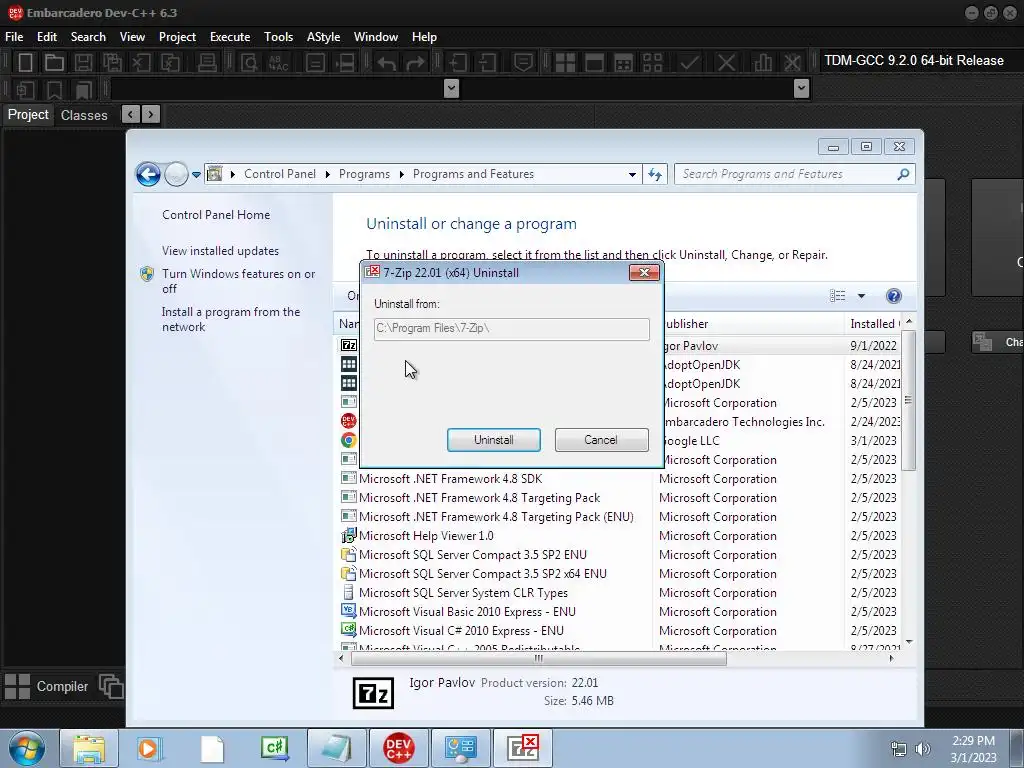Image resolution: width=1024 pixels, height=768 pixels.
Task: Open the Execute menu
Action: 230,37
